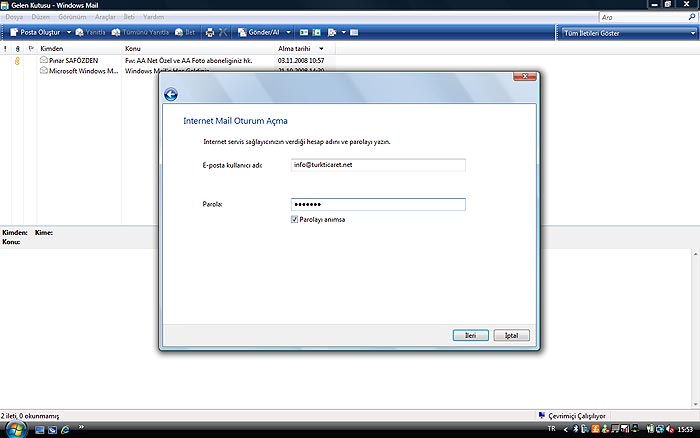
Task: Click the TR language indicator
Action: (x=552, y=429)
